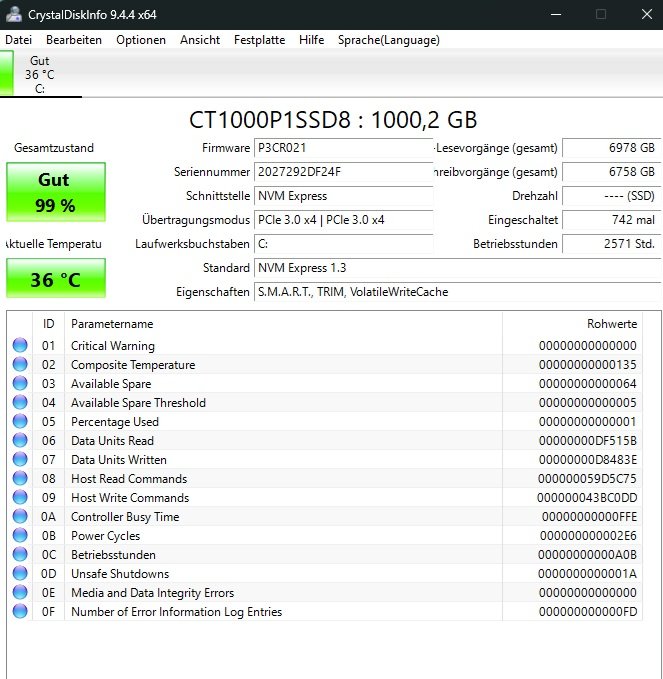Click the Firmware field P3CR021
Image resolution: width=663 pixels, height=679 pixels.
click(x=343, y=148)
